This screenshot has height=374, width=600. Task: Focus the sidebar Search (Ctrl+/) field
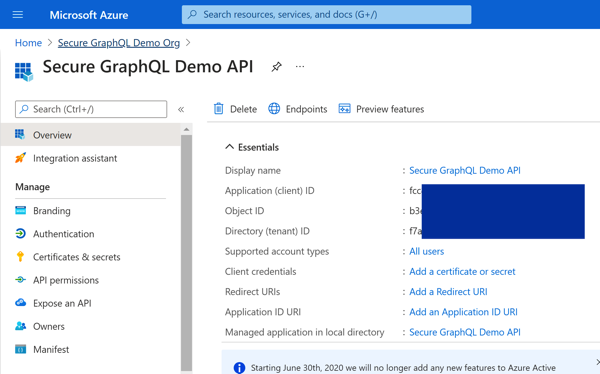(x=91, y=109)
